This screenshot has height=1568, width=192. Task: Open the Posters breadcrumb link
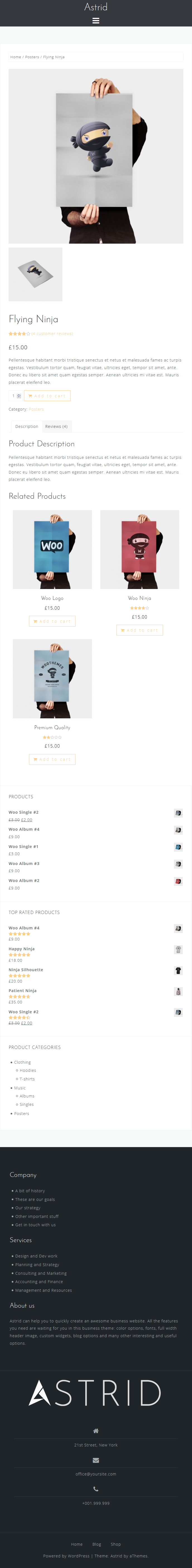pos(32,57)
